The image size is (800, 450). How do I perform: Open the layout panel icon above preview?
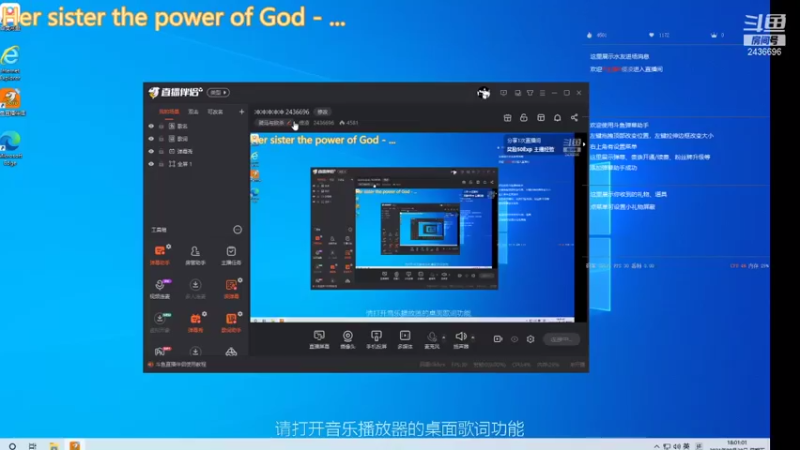point(541,118)
